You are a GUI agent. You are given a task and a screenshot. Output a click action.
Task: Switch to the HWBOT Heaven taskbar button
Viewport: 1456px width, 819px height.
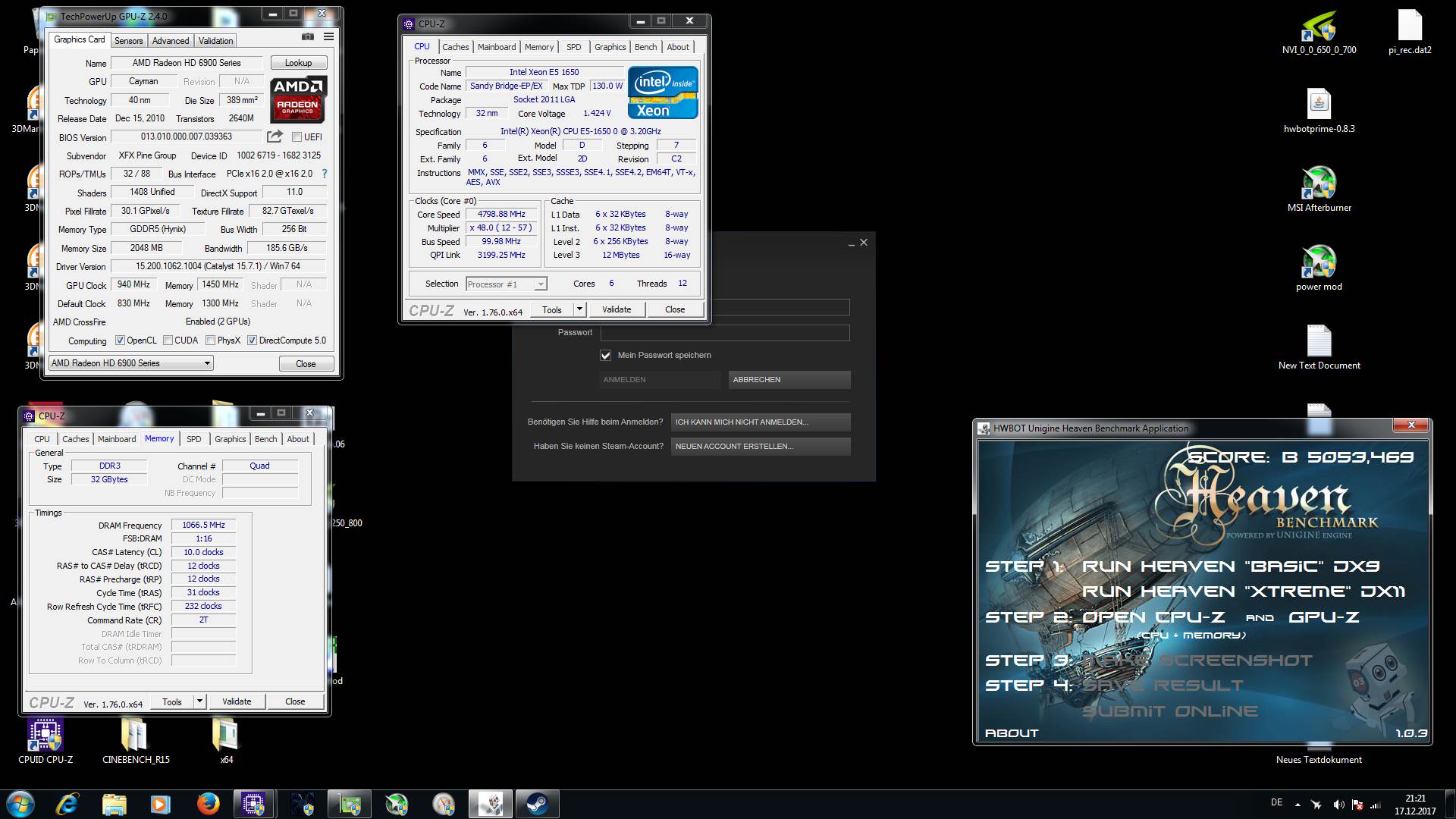490,804
